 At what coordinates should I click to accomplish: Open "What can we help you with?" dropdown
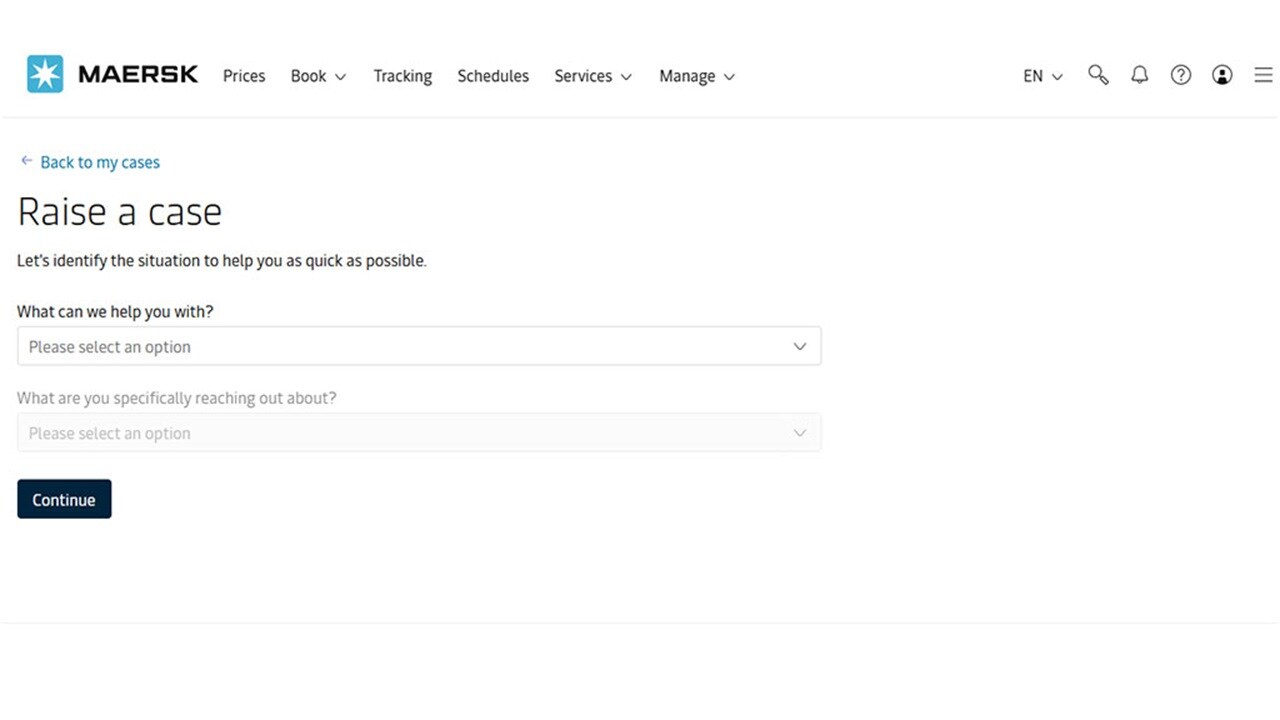[x=419, y=347]
